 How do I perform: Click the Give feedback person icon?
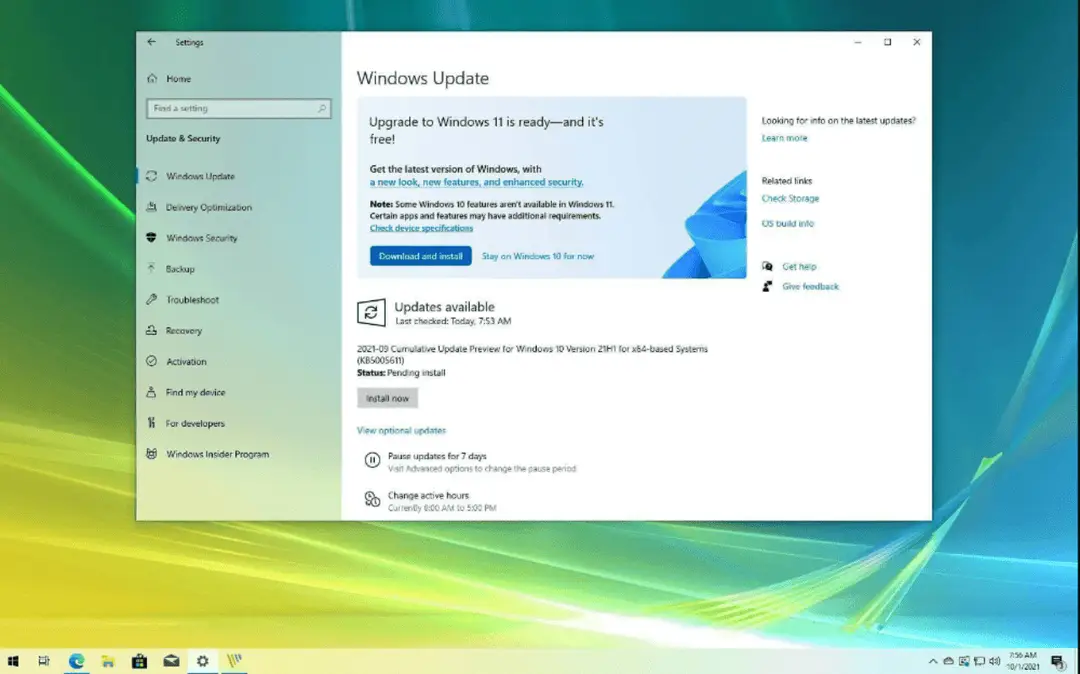click(x=767, y=286)
